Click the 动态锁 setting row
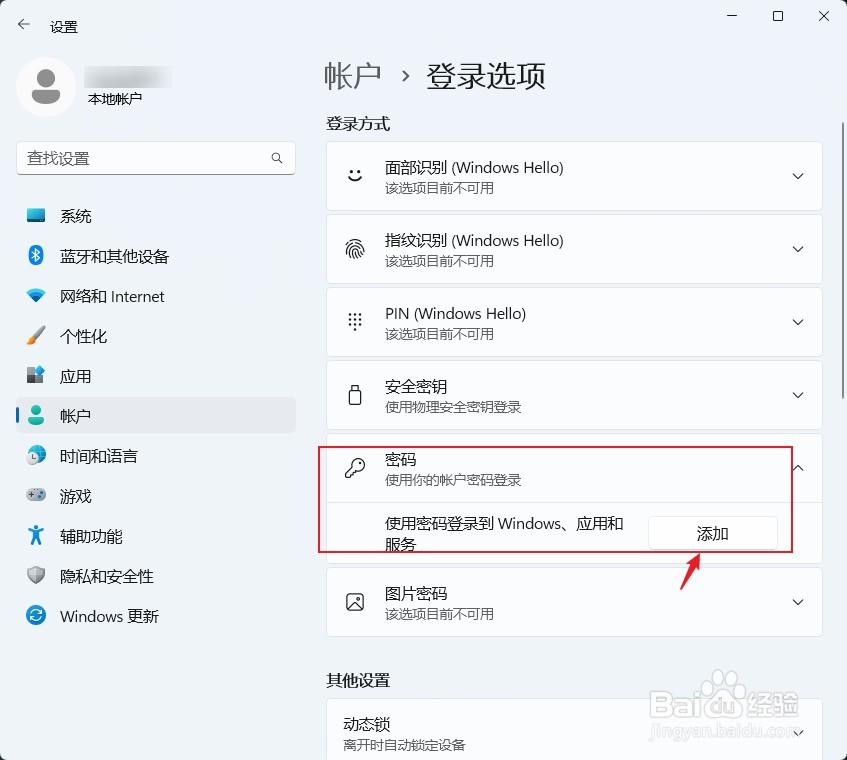The height and width of the screenshot is (760, 847). coord(574,729)
